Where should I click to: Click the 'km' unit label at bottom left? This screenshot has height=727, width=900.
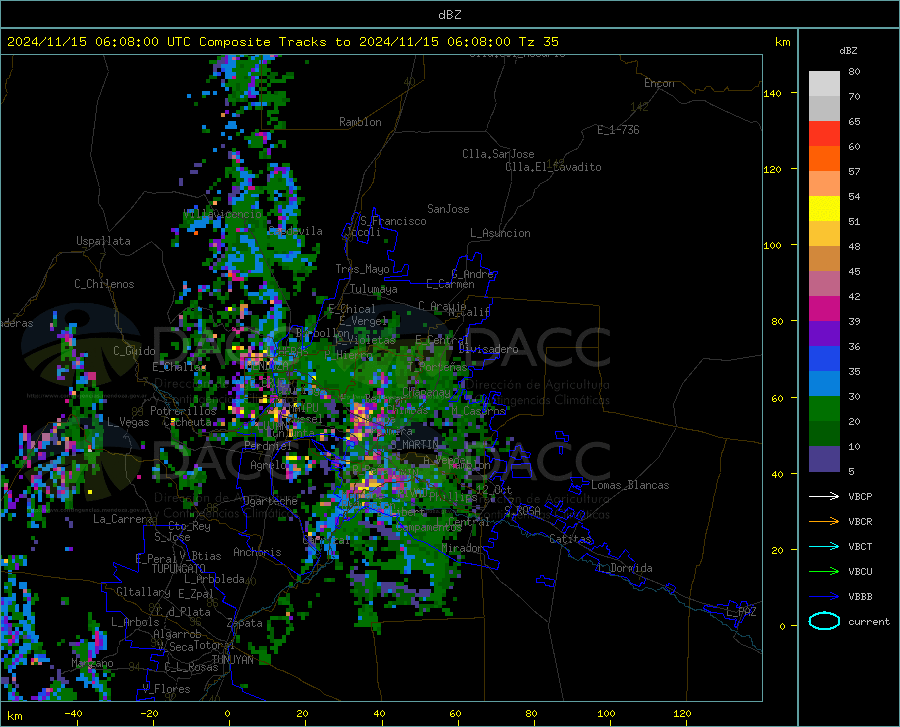[15, 716]
